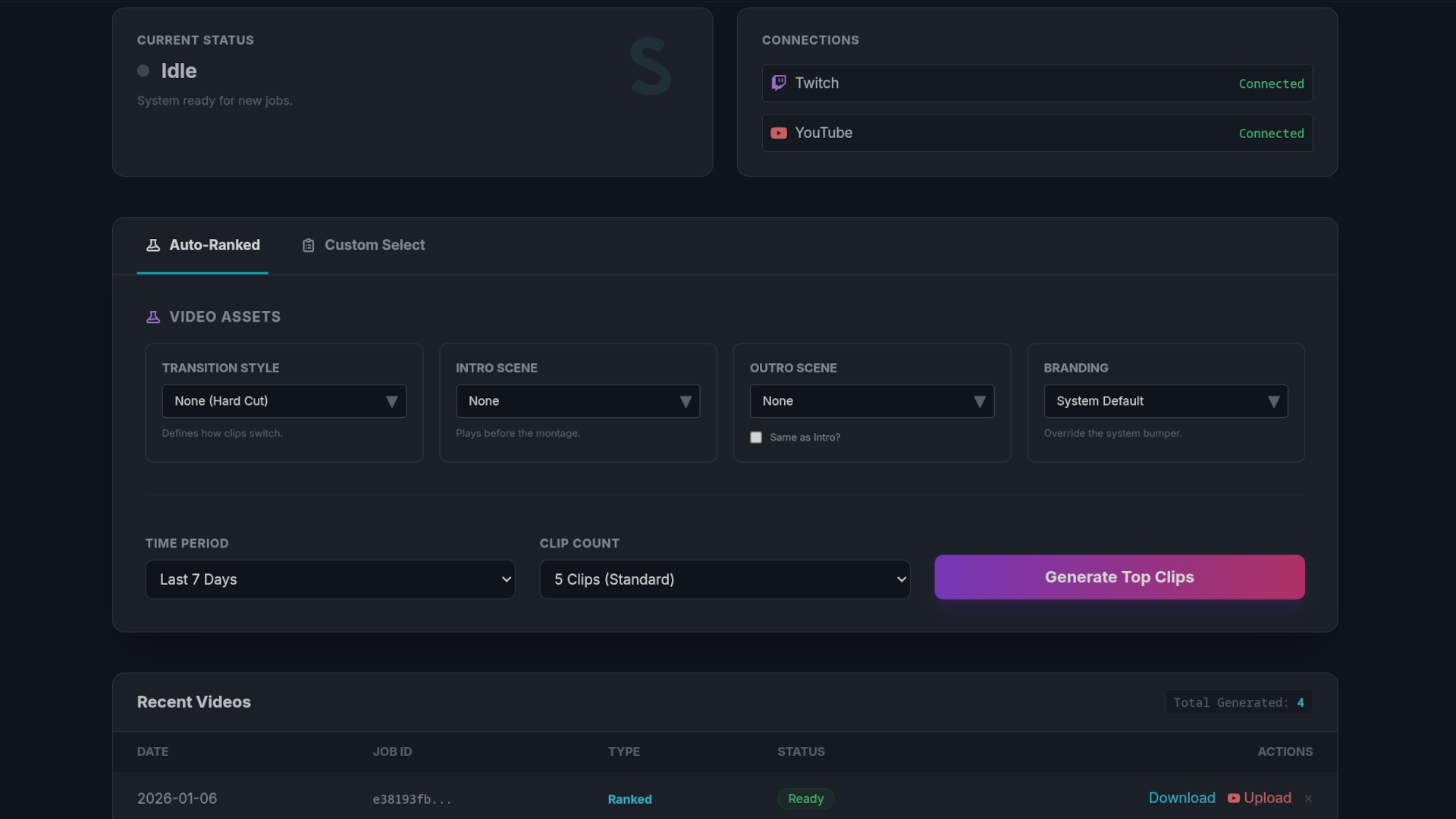
Task: Select the Auto-Ranked tab
Action: 213,244
